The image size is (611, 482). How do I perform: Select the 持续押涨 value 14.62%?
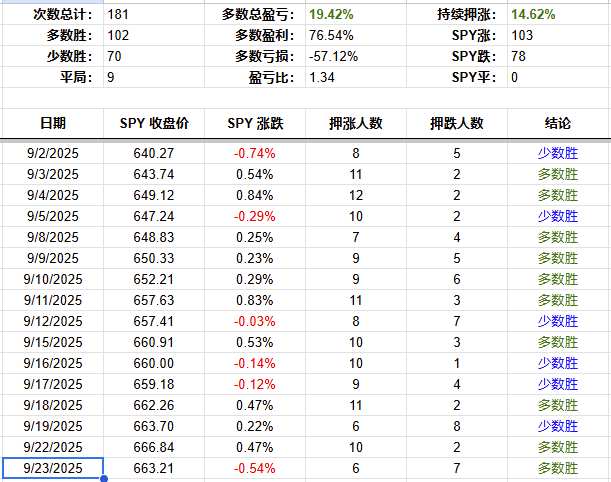click(x=533, y=15)
